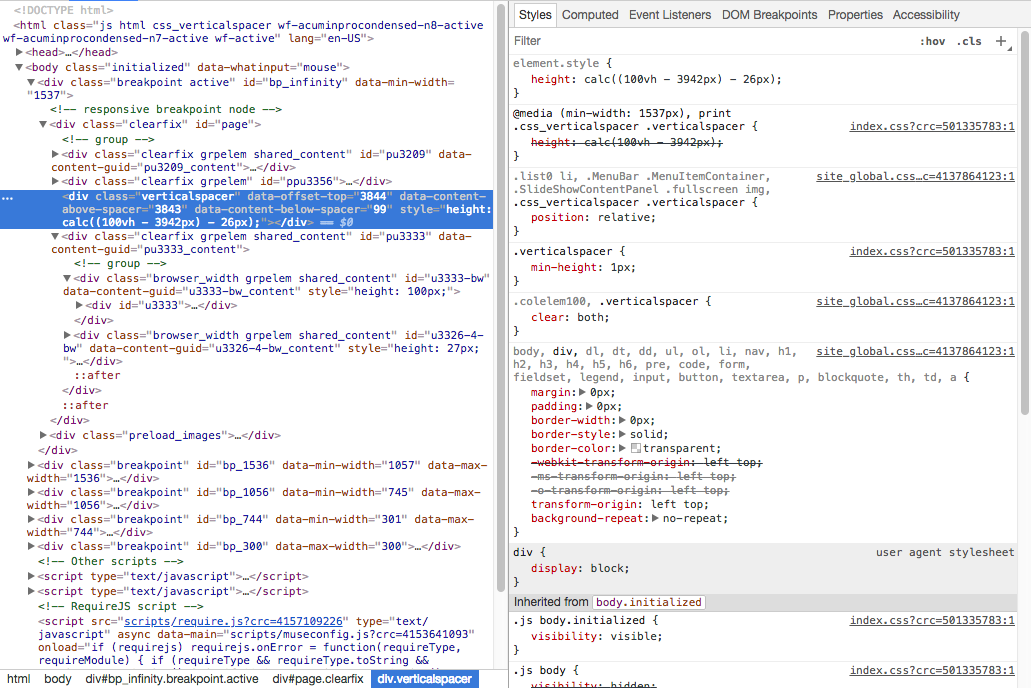Expand the ppu3356 grpelem div
Image resolution: width=1031 pixels, height=688 pixels.
55,181
